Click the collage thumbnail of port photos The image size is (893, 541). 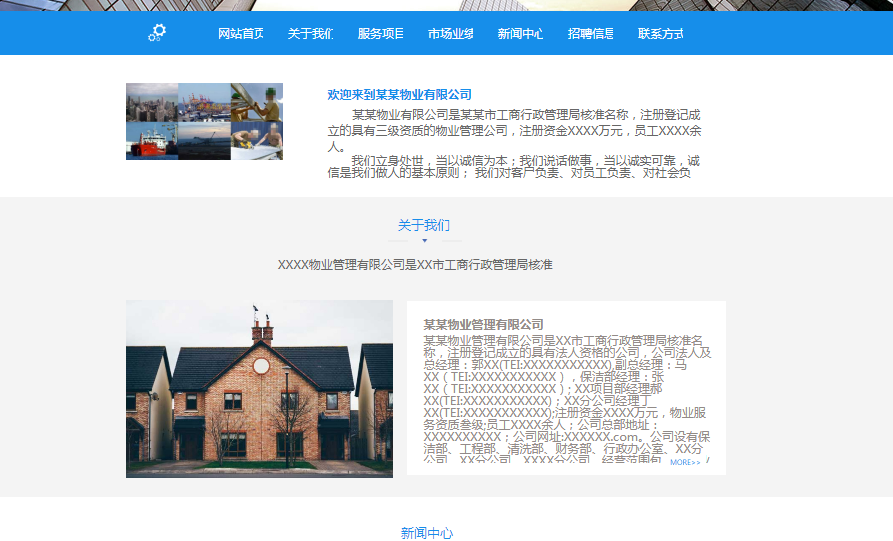(204, 121)
